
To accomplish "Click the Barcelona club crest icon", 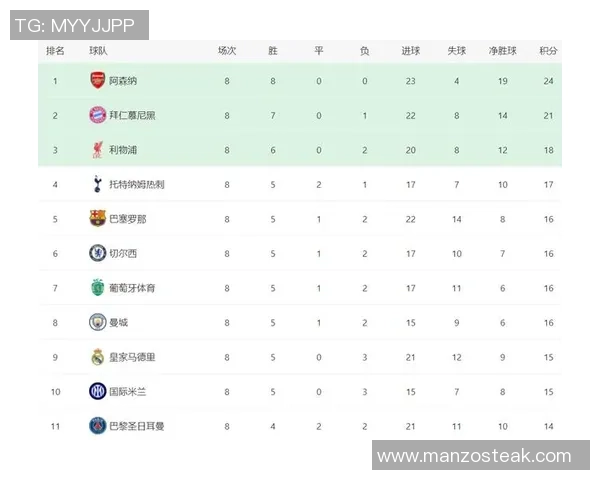I will point(97,219).
